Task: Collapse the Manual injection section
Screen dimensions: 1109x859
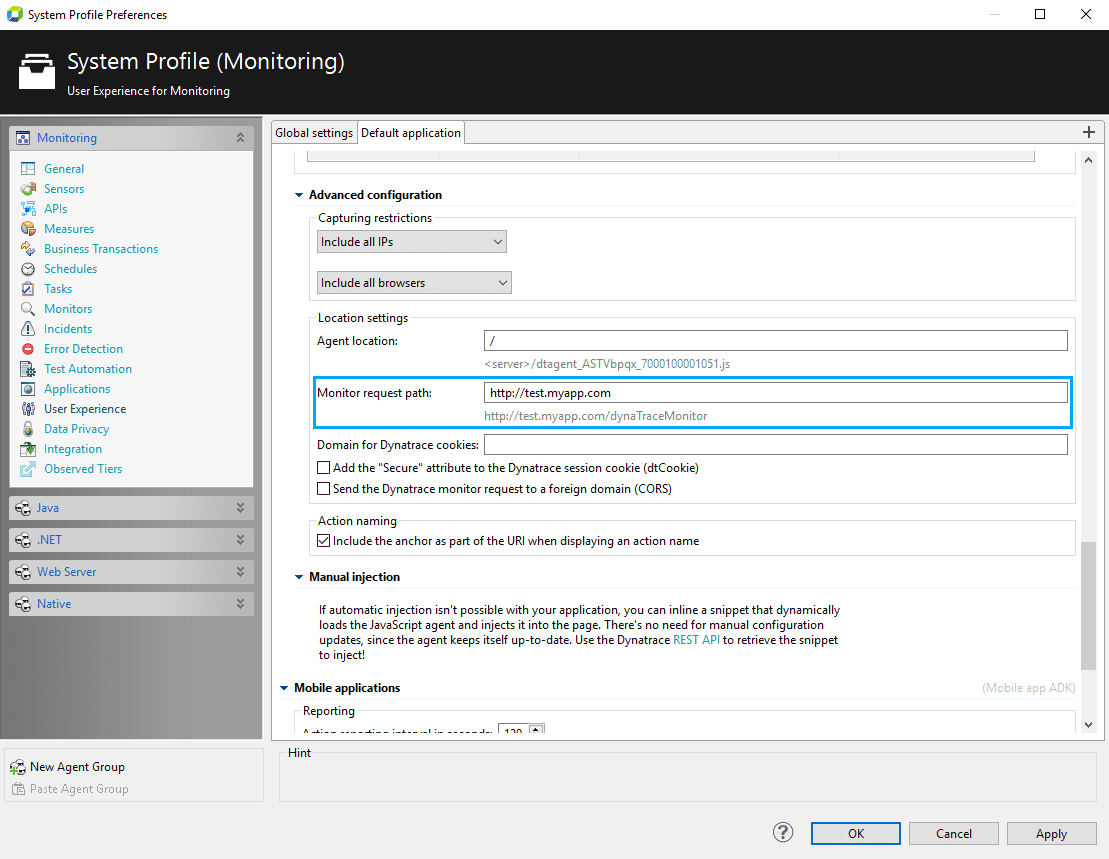Action: [299, 577]
